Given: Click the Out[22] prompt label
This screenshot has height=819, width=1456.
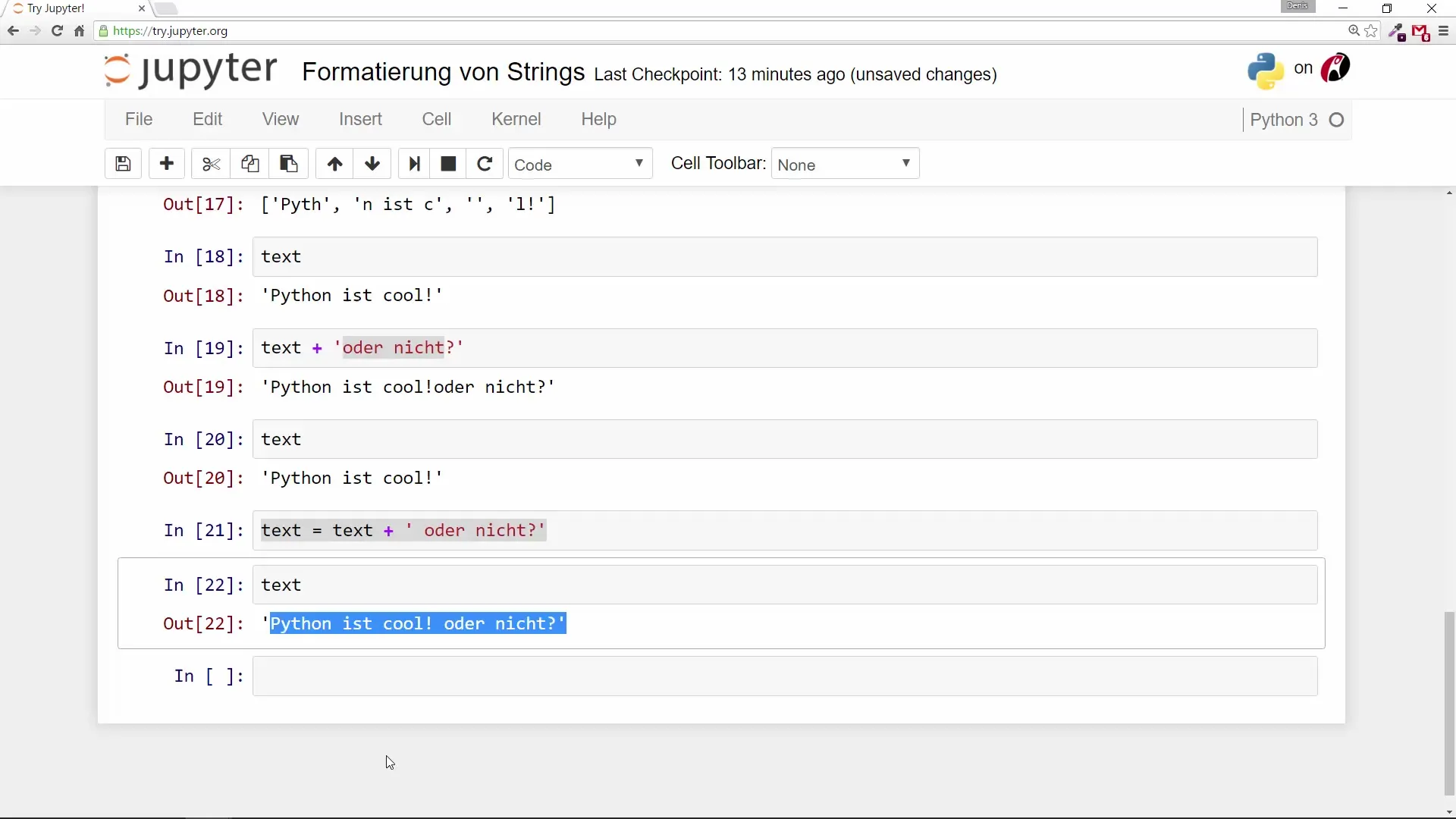Looking at the screenshot, I should click(x=203, y=623).
